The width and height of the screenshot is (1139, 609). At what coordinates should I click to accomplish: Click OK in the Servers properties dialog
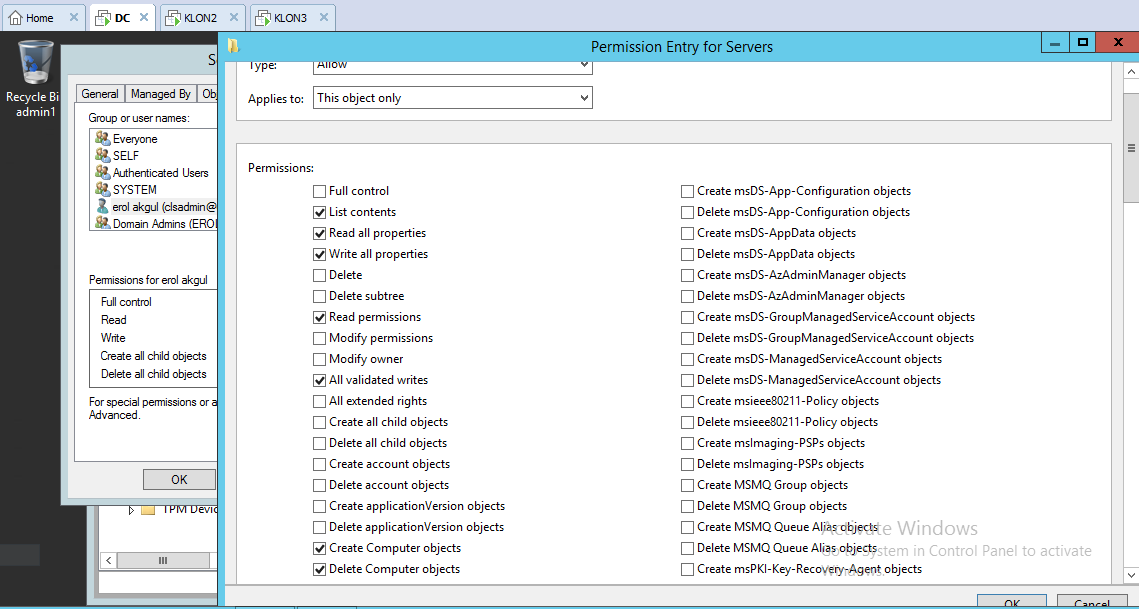(179, 479)
